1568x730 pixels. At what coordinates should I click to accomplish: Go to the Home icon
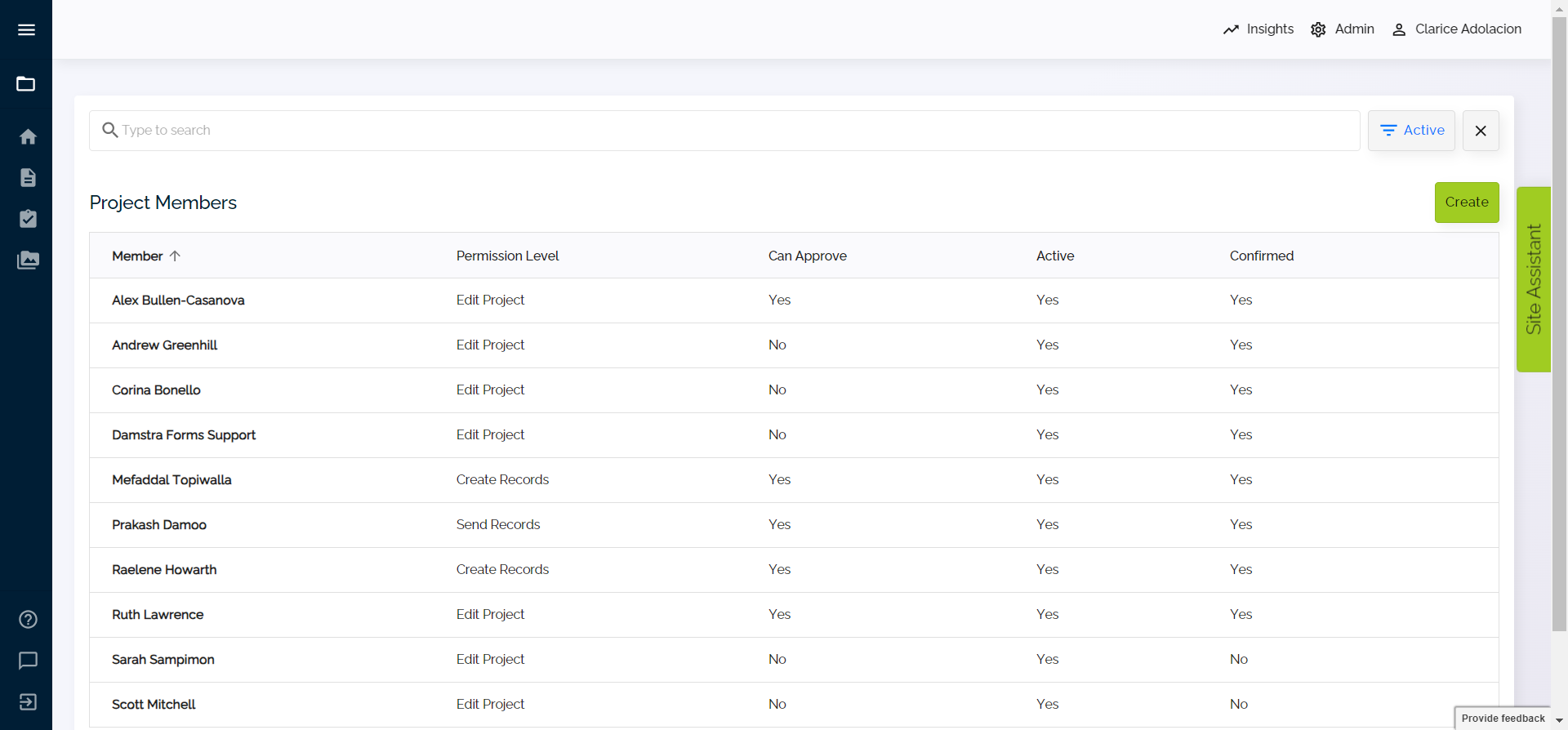(x=28, y=136)
